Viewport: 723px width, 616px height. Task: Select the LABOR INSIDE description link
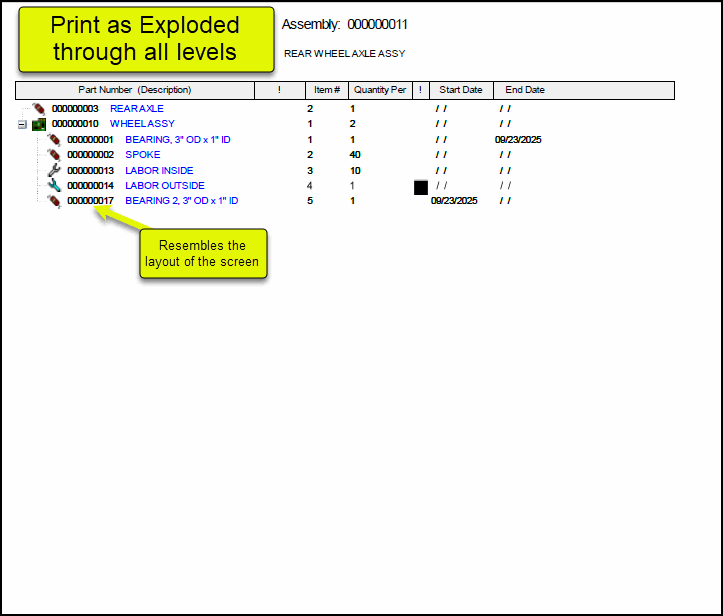click(159, 170)
